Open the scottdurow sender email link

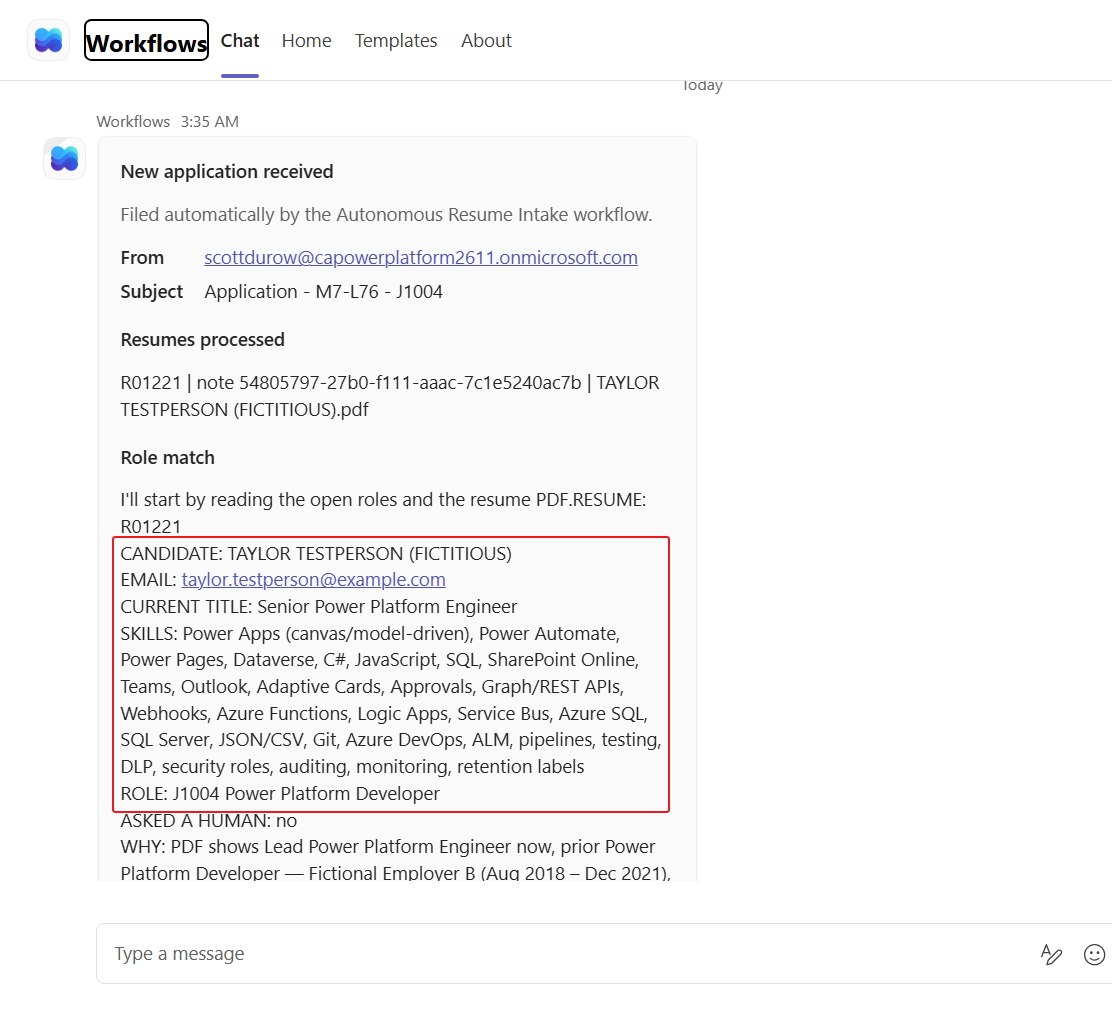coord(421,257)
